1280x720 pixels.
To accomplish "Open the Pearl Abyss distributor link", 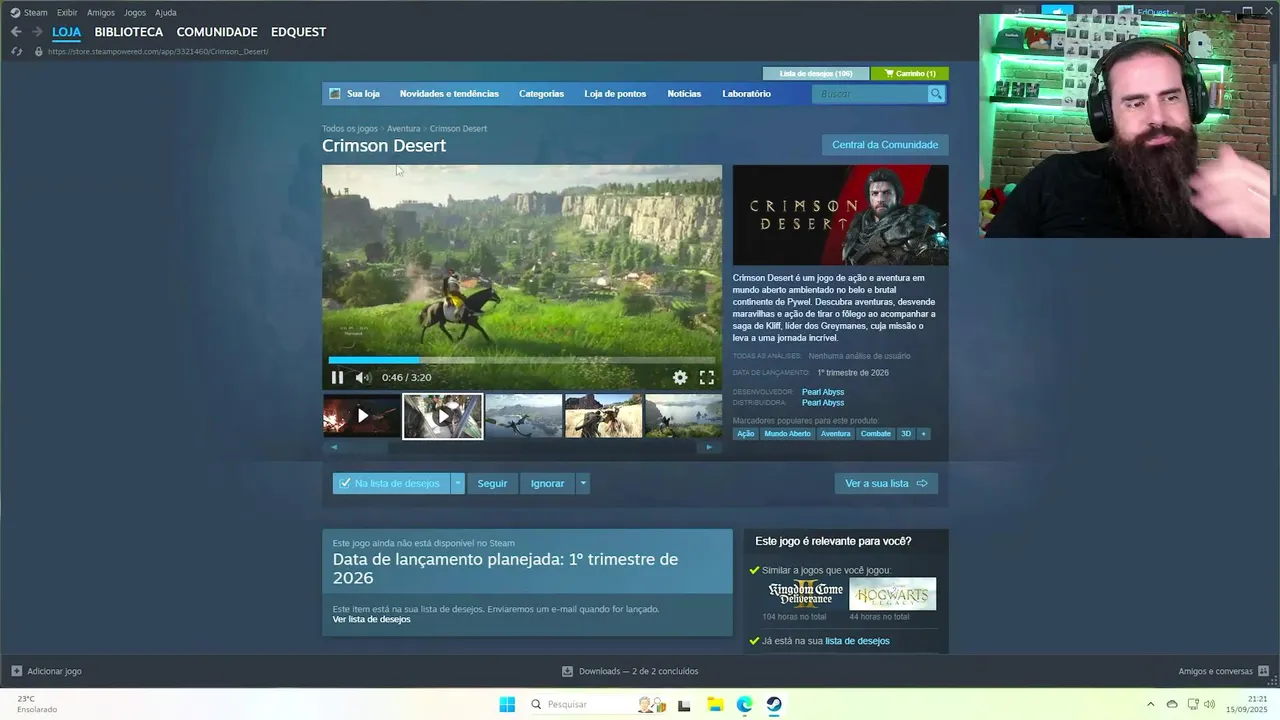I will point(823,403).
